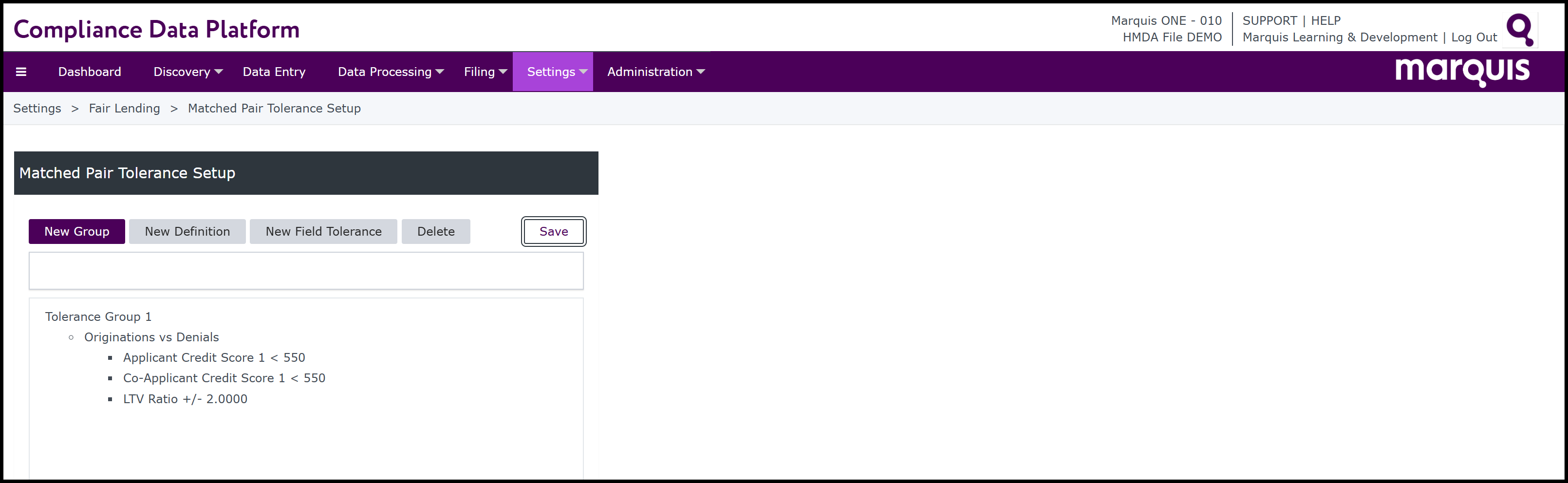
Task: Save the tolerance setup
Action: coord(553,232)
